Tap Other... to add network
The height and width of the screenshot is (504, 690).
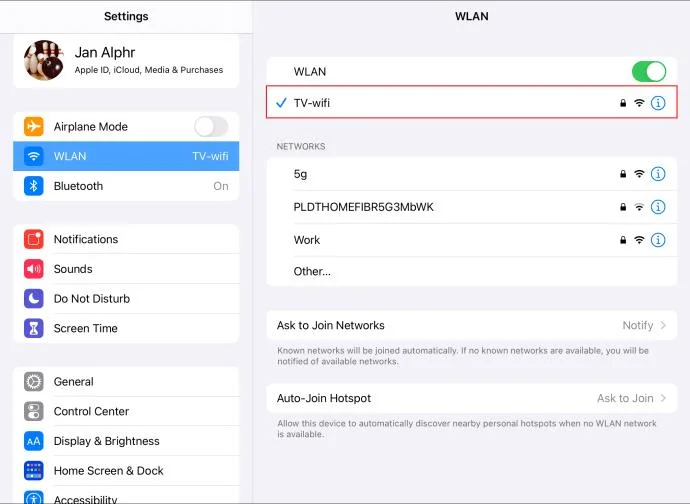472,271
